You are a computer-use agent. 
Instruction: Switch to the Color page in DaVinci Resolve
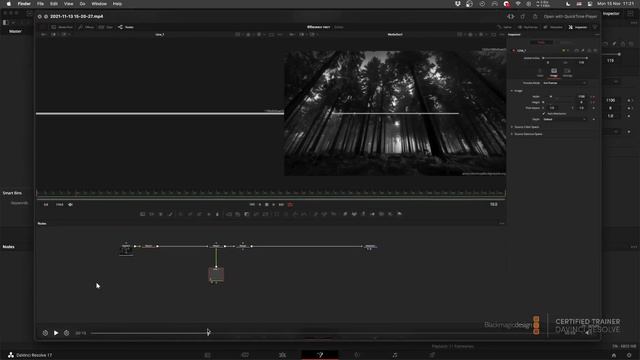coord(357,355)
